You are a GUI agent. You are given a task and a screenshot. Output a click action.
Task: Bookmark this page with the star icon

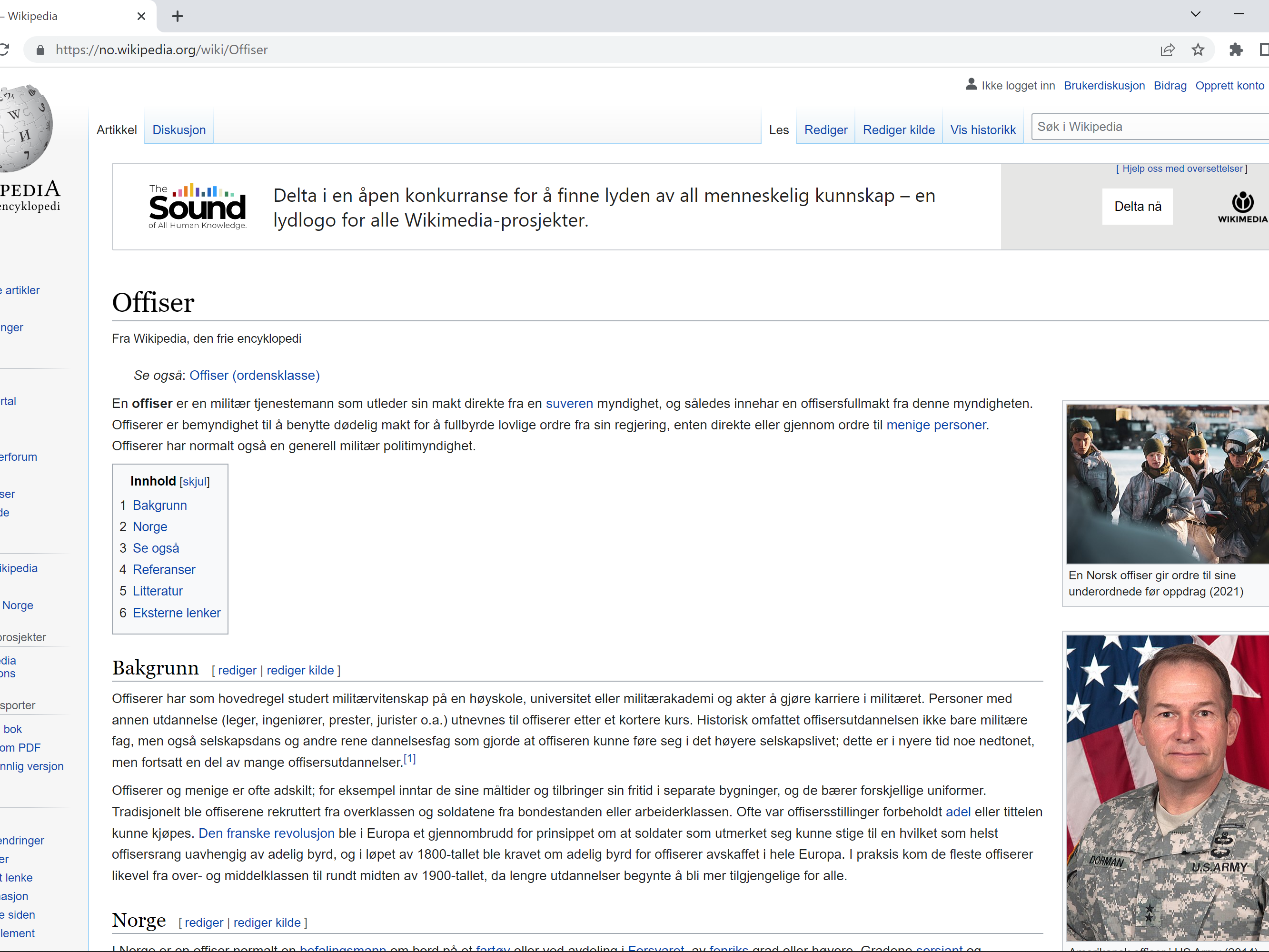(1198, 50)
